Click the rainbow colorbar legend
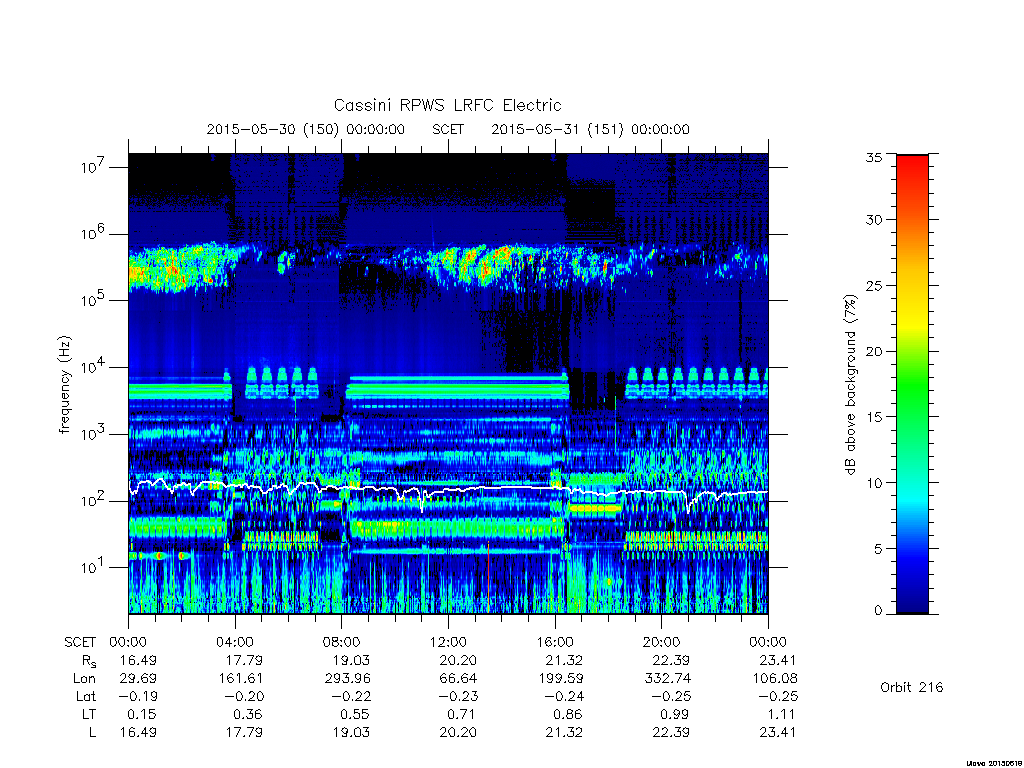Image resolution: width=1024 pixels, height=768 pixels. point(912,384)
